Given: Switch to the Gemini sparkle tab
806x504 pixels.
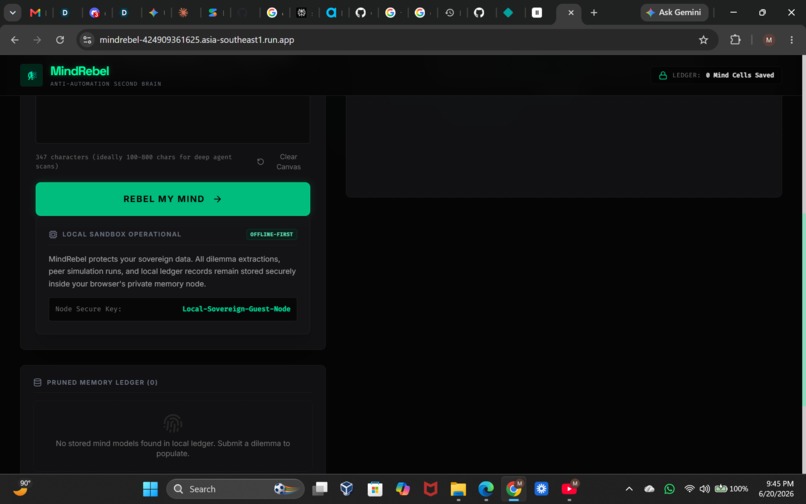Looking at the screenshot, I should click(153, 12).
